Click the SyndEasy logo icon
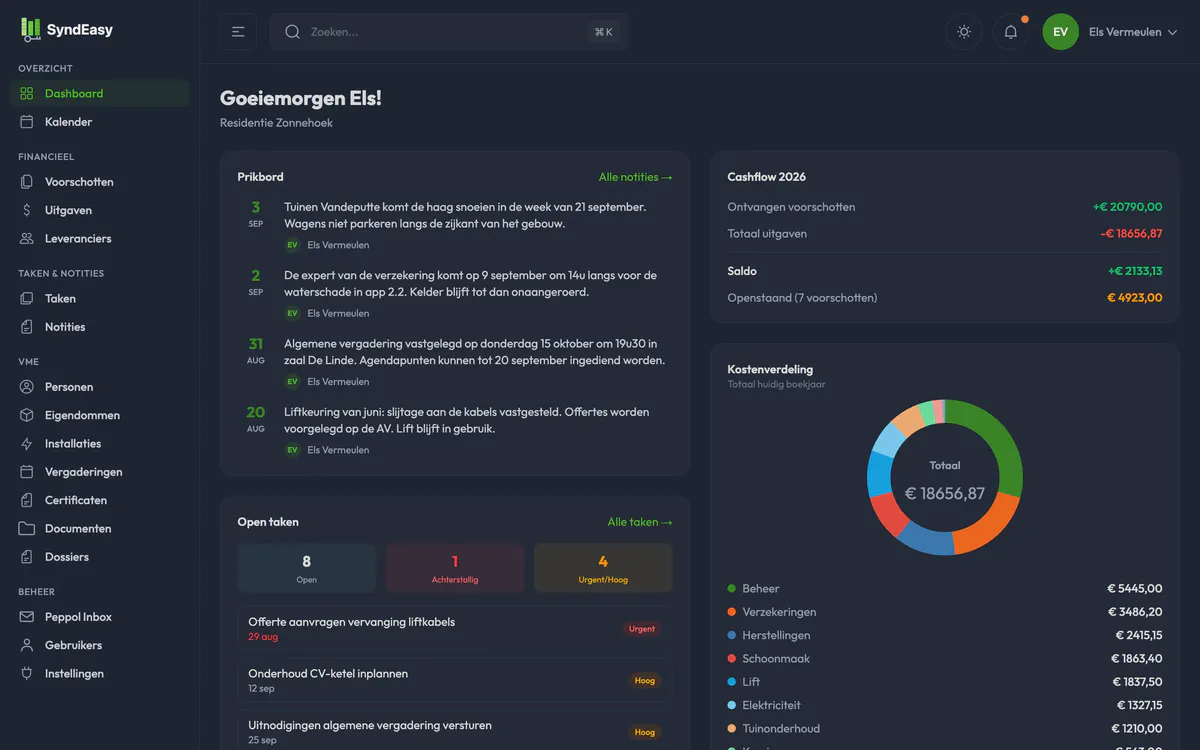The height and width of the screenshot is (750, 1200). tap(31, 30)
